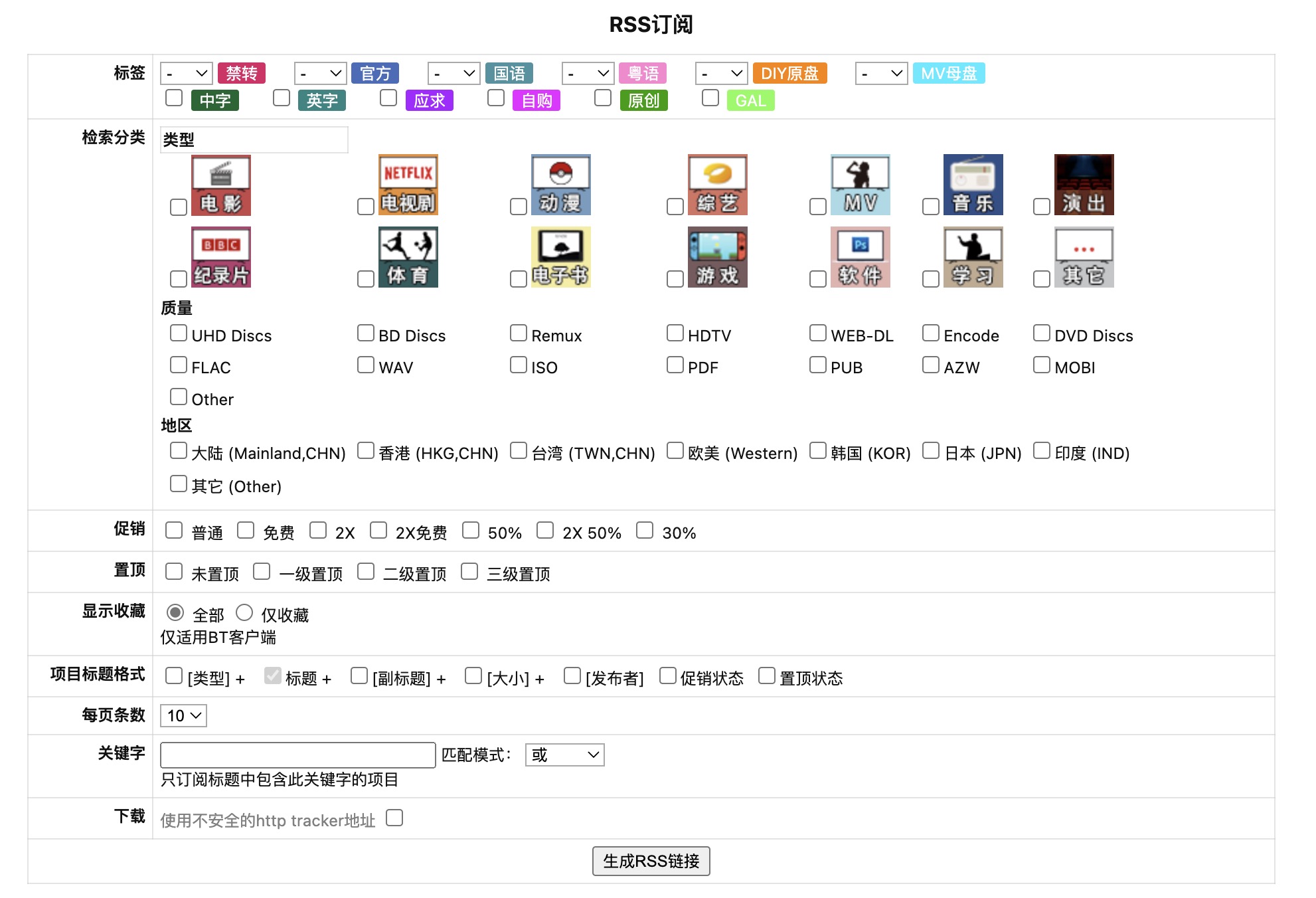Click the 关键字 keyword input field
The image size is (1316, 898).
click(297, 755)
